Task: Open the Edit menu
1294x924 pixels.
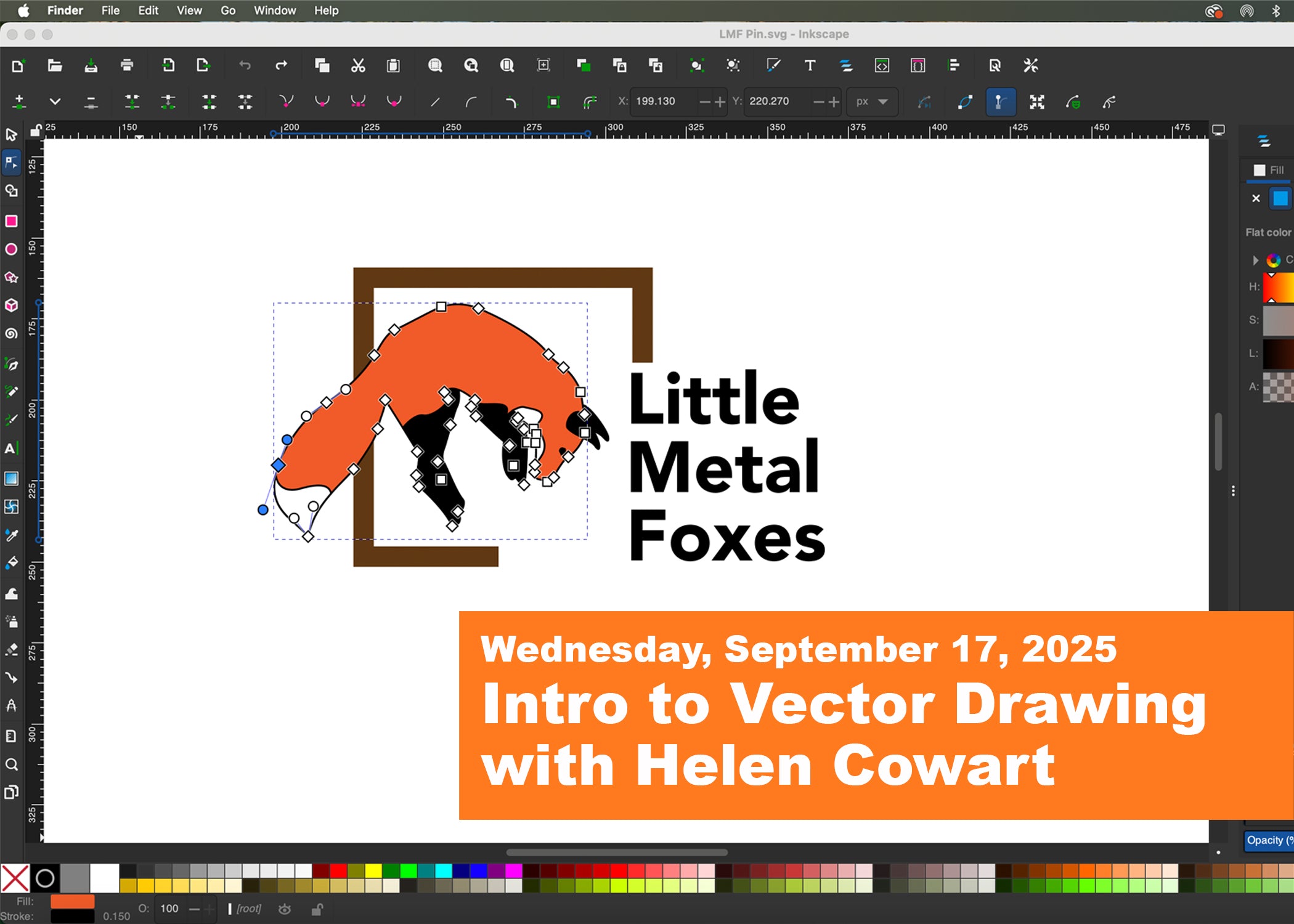Action: (x=148, y=10)
